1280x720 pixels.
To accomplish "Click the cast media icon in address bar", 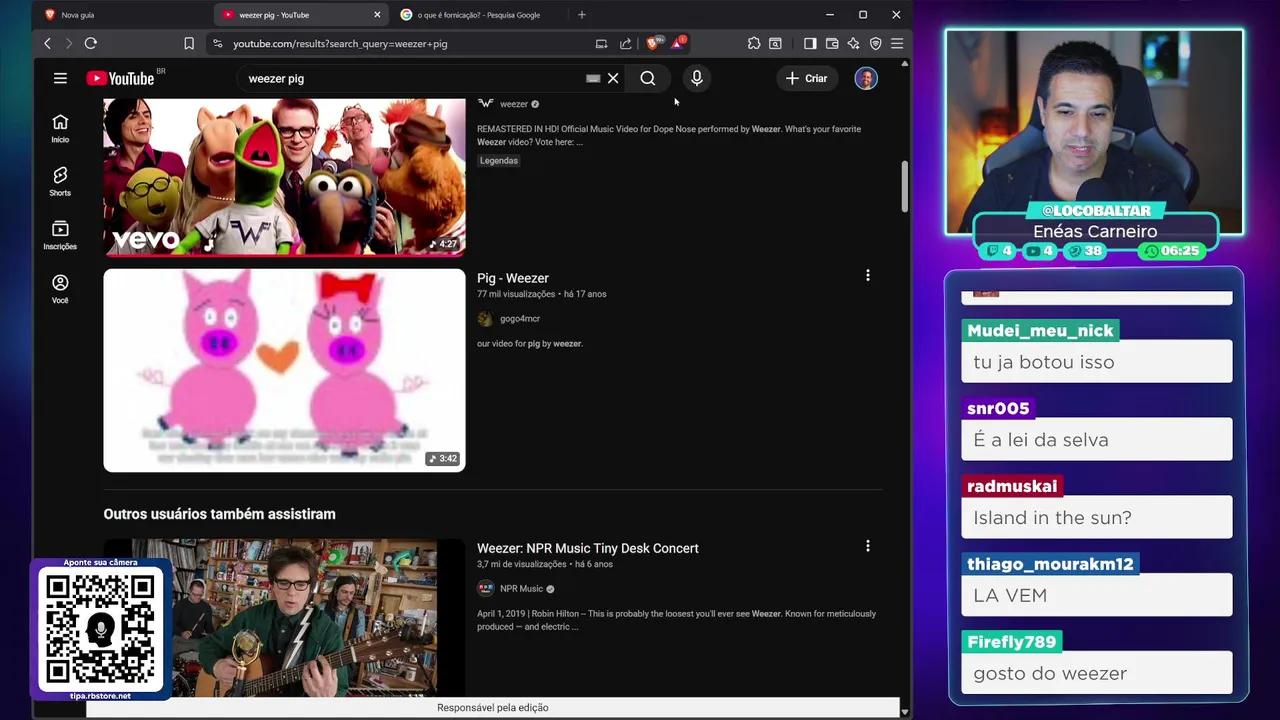I will tap(601, 43).
